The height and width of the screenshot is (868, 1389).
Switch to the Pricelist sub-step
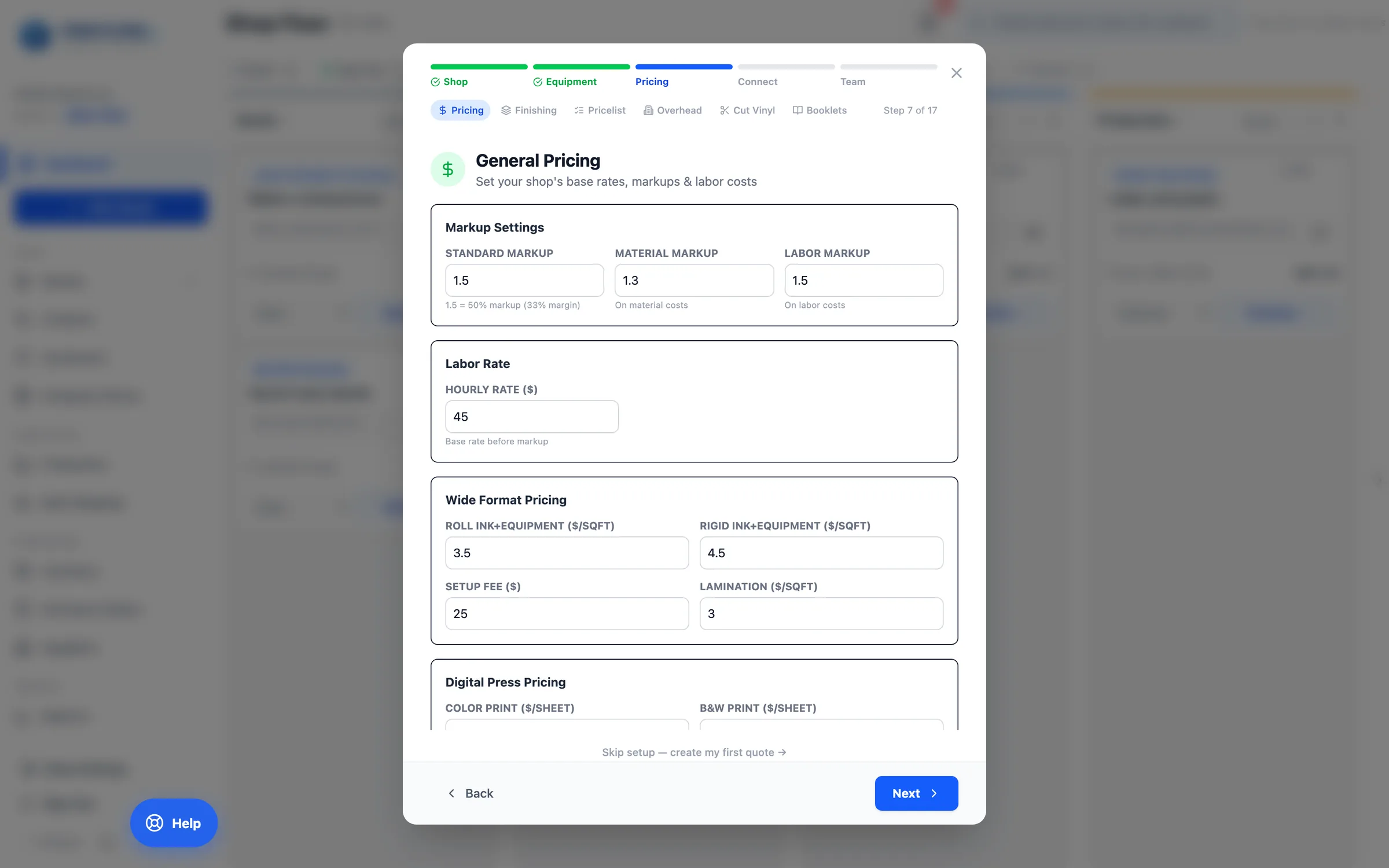(x=600, y=110)
